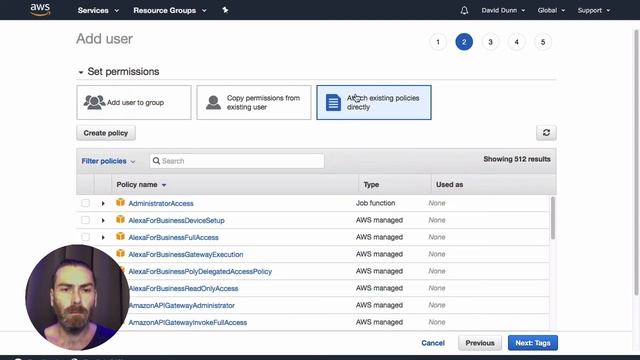Viewport: 640px width, 360px height.
Task: Collapse the Set permissions section
Action: point(81,72)
